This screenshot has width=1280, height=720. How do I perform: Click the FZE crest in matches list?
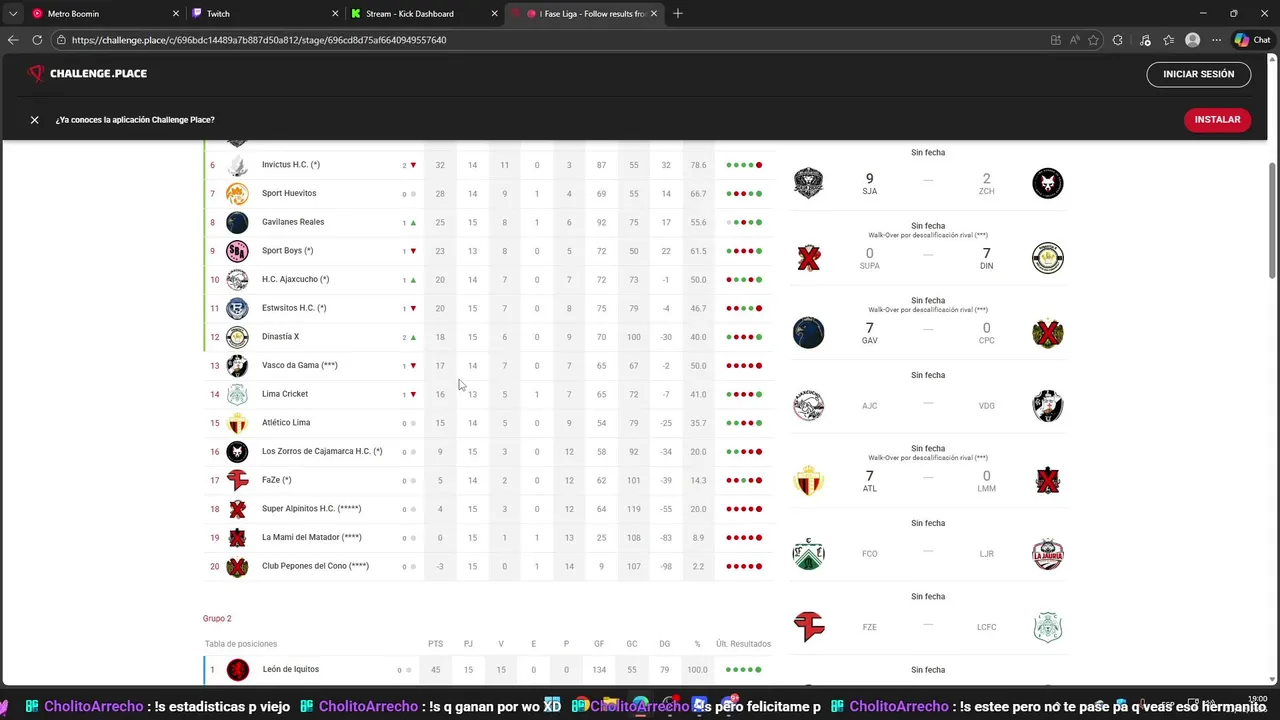(x=808, y=627)
